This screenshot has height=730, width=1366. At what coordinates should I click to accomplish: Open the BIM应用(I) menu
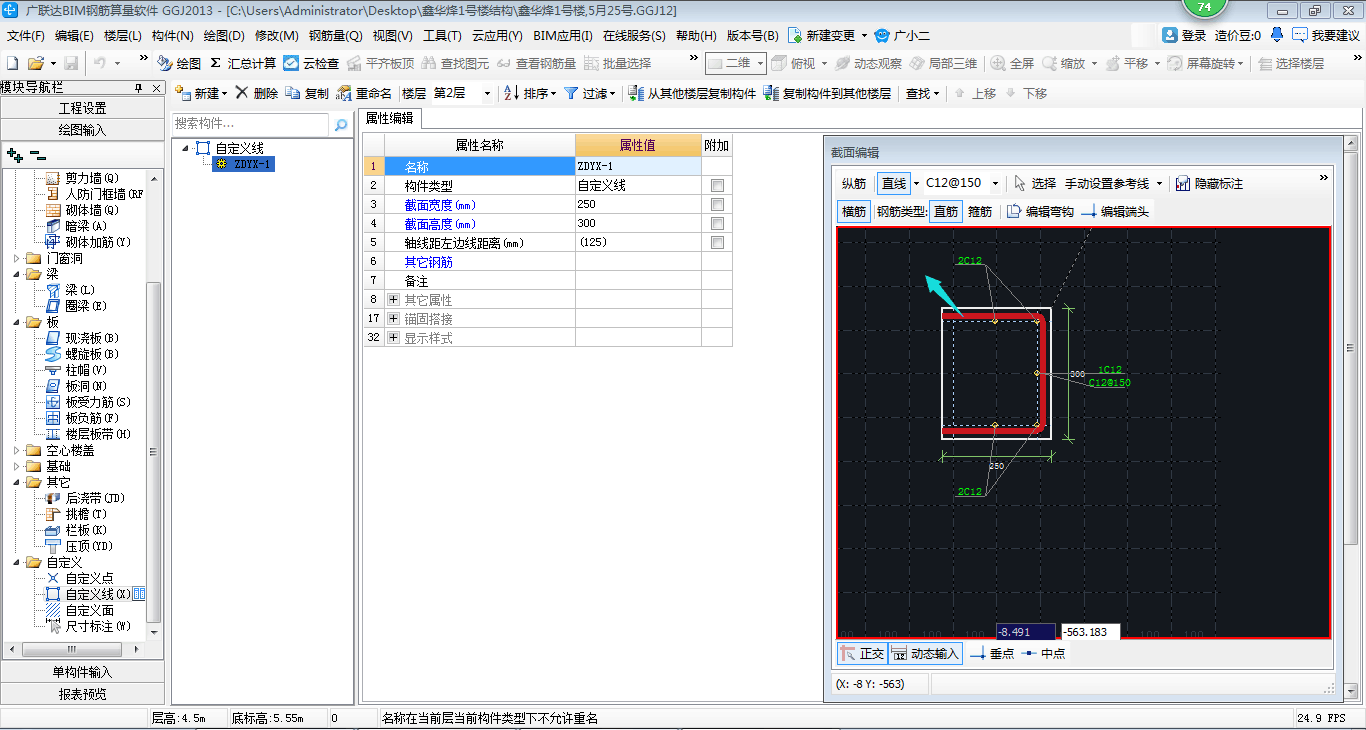(x=563, y=35)
